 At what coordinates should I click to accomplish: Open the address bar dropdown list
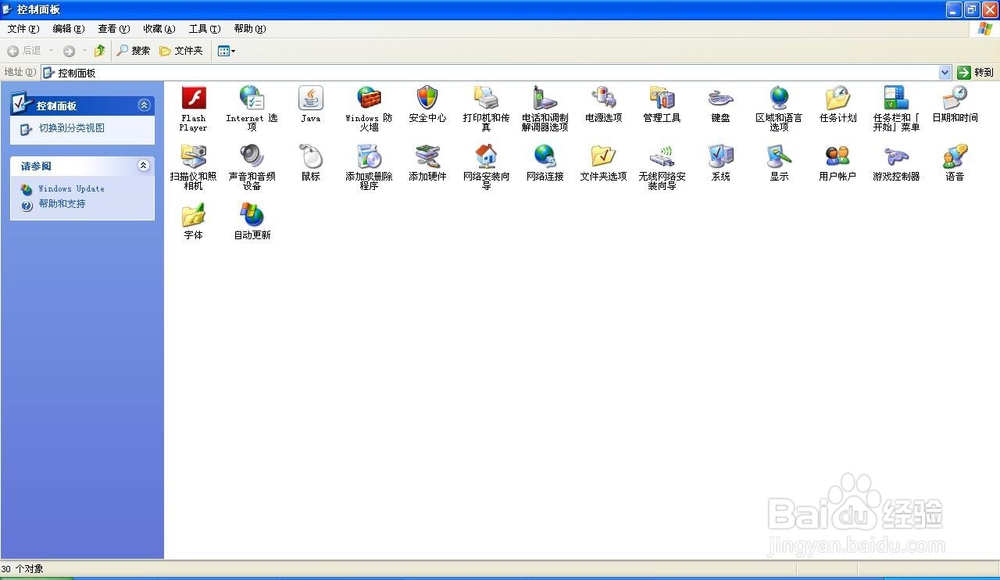pyautogui.click(x=942, y=71)
